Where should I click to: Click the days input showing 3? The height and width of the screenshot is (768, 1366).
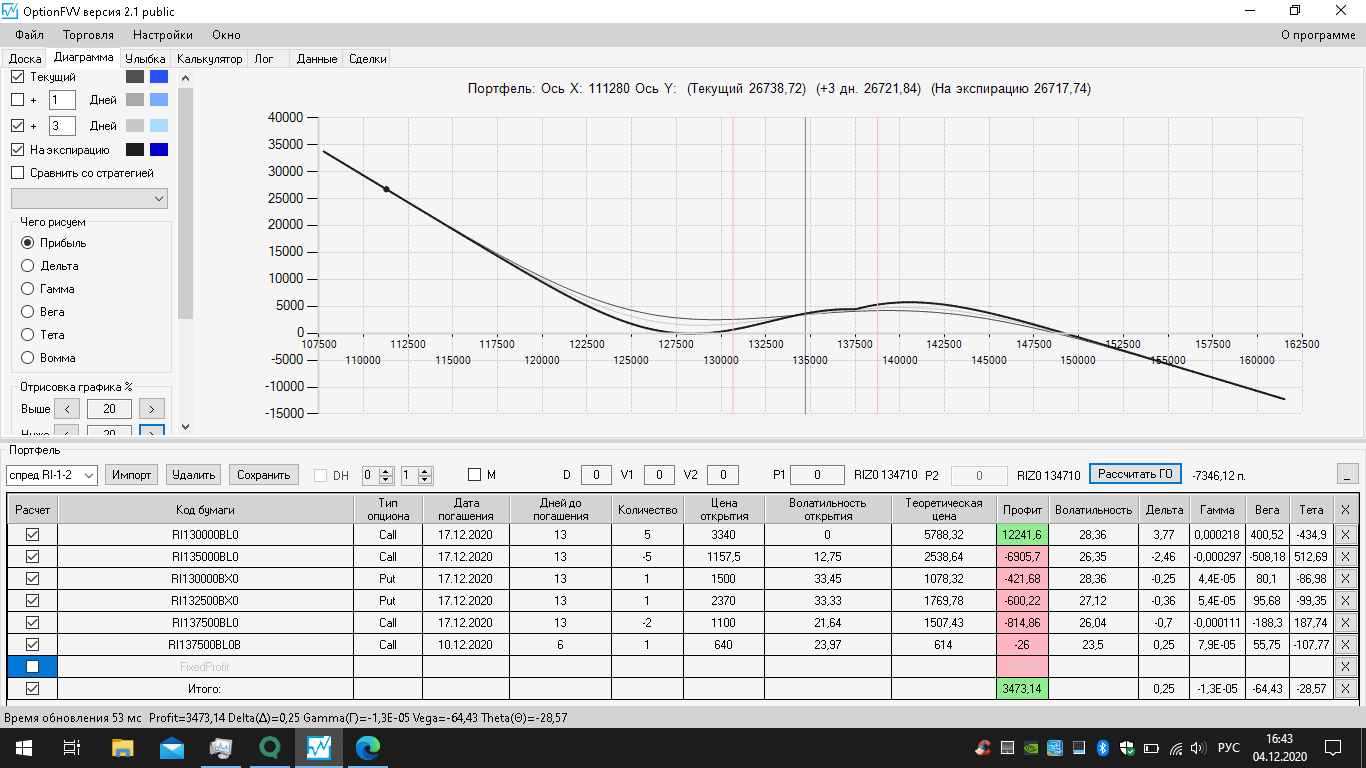pos(62,126)
